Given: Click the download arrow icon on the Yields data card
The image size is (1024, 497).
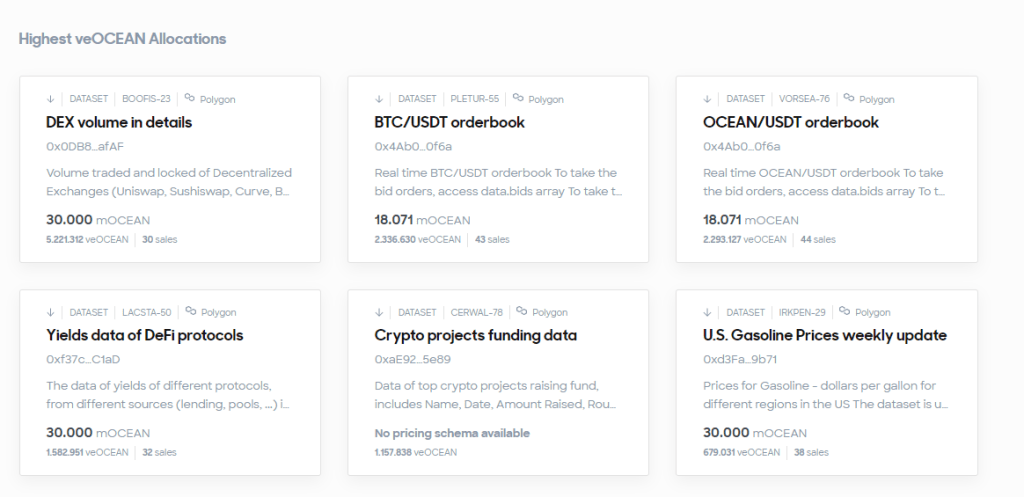Looking at the screenshot, I should 50,312.
